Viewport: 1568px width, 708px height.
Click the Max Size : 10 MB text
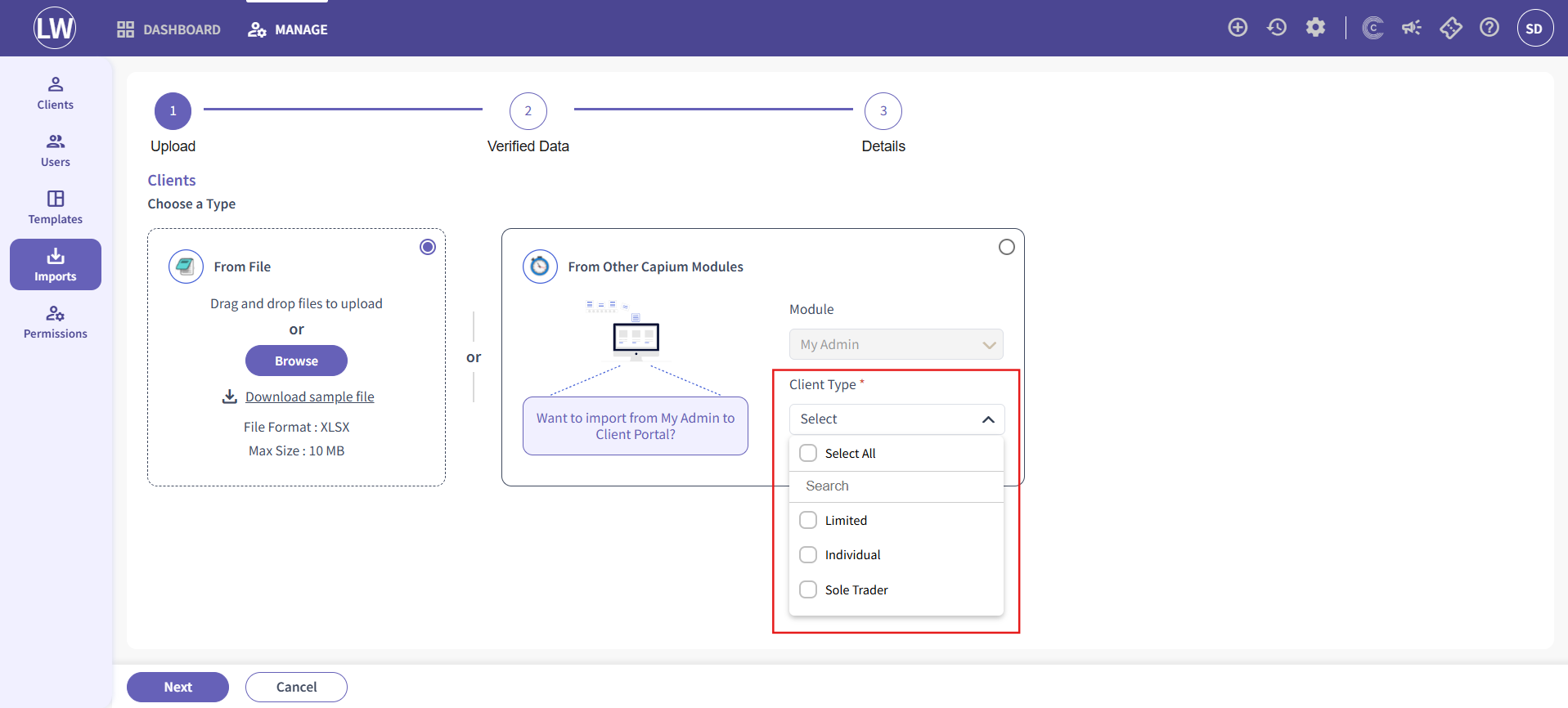(x=296, y=450)
